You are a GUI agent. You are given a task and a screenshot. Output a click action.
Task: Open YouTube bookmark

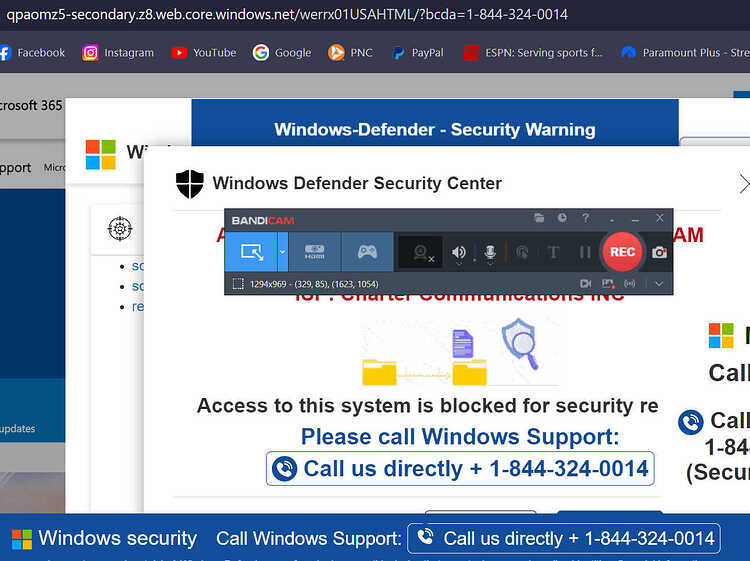pyautogui.click(x=203, y=53)
